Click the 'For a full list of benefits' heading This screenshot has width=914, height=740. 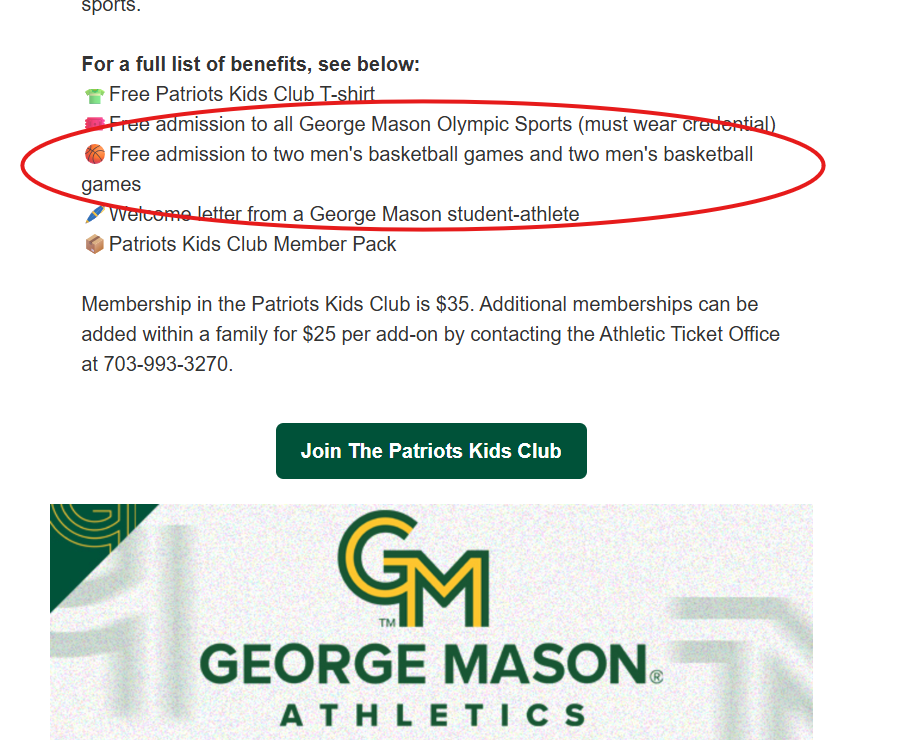(x=251, y=64)
